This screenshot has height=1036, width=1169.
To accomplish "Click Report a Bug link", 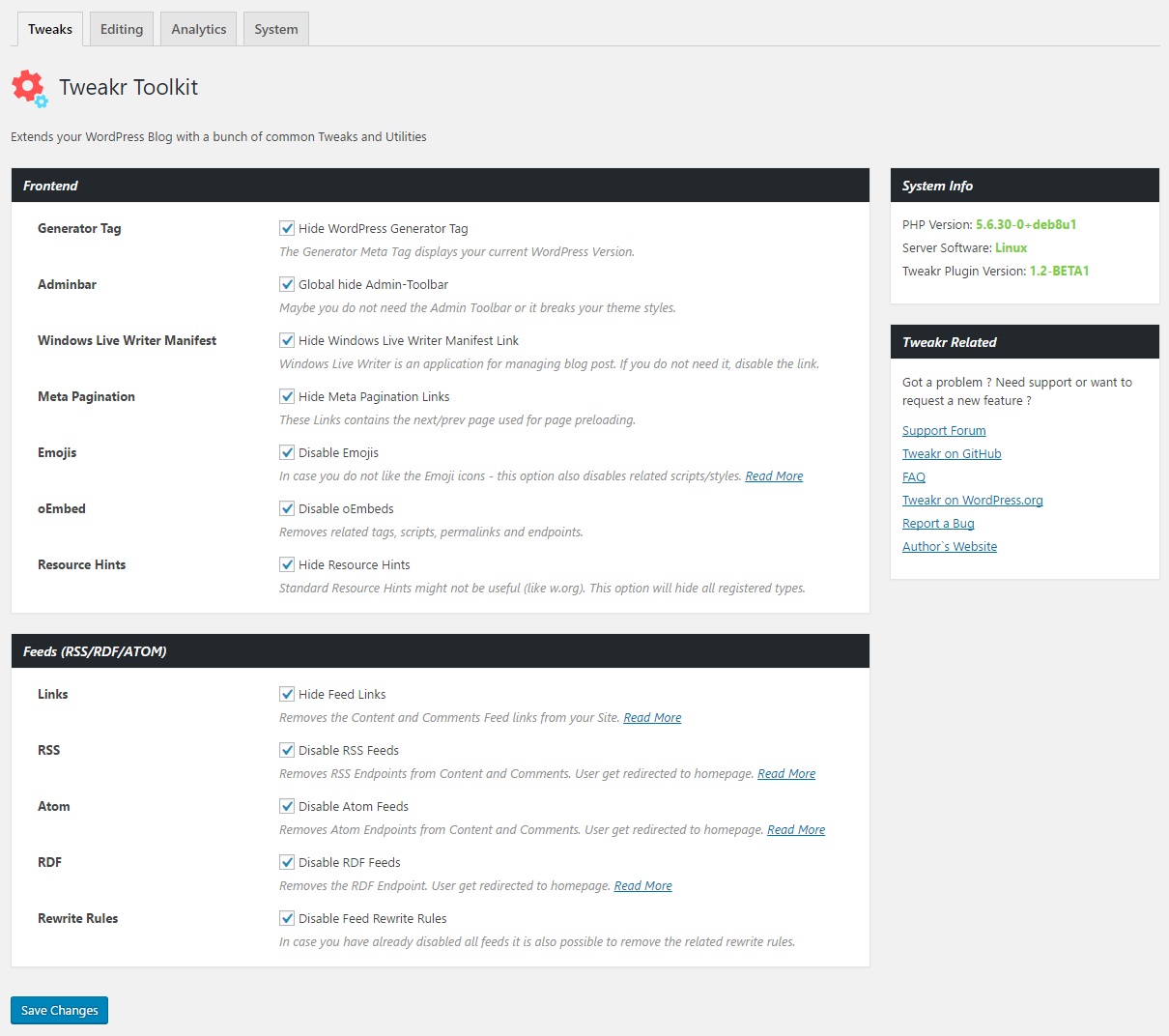I will pos(938,524).
